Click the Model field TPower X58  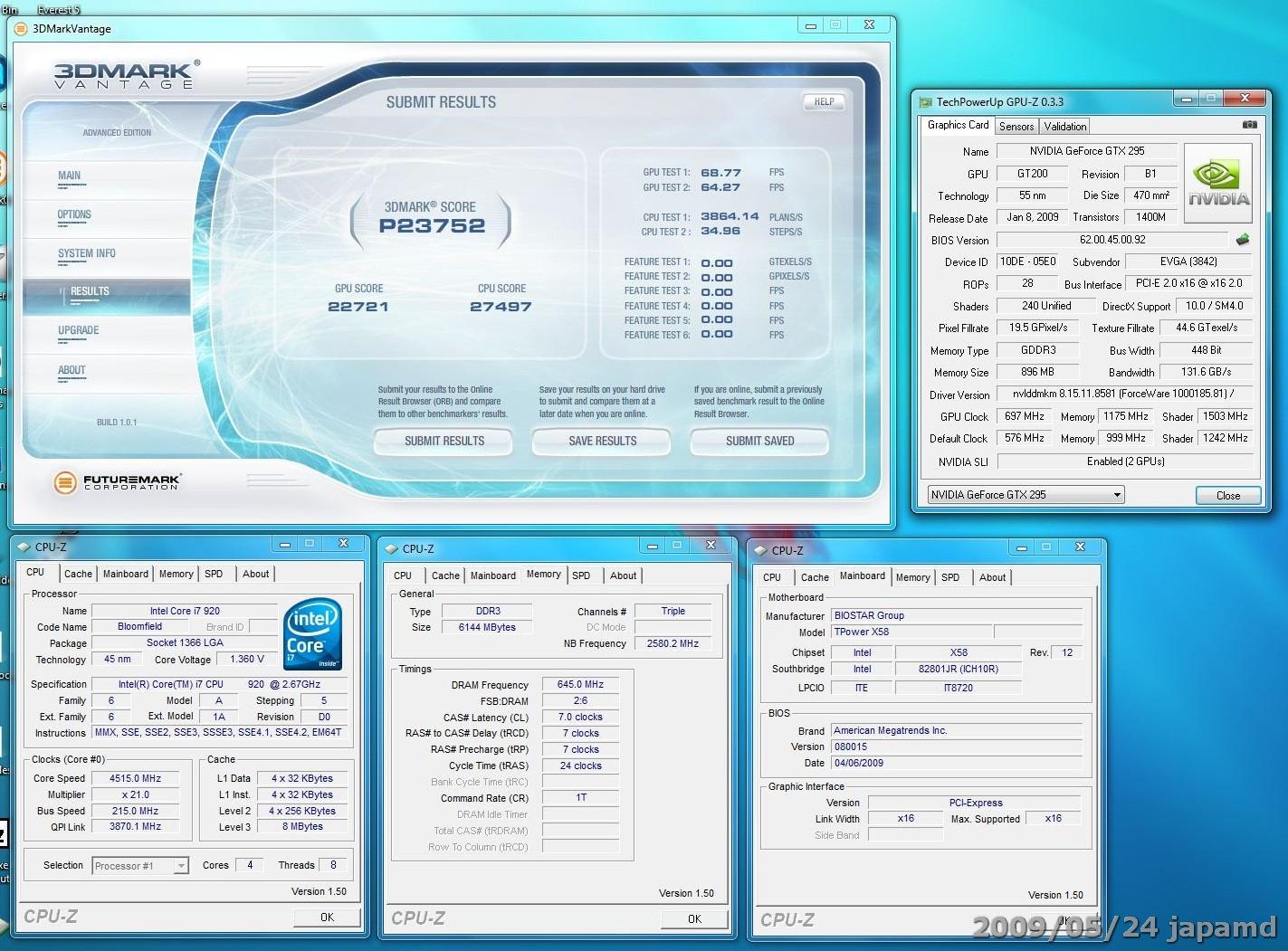click(x=911, y=632)
